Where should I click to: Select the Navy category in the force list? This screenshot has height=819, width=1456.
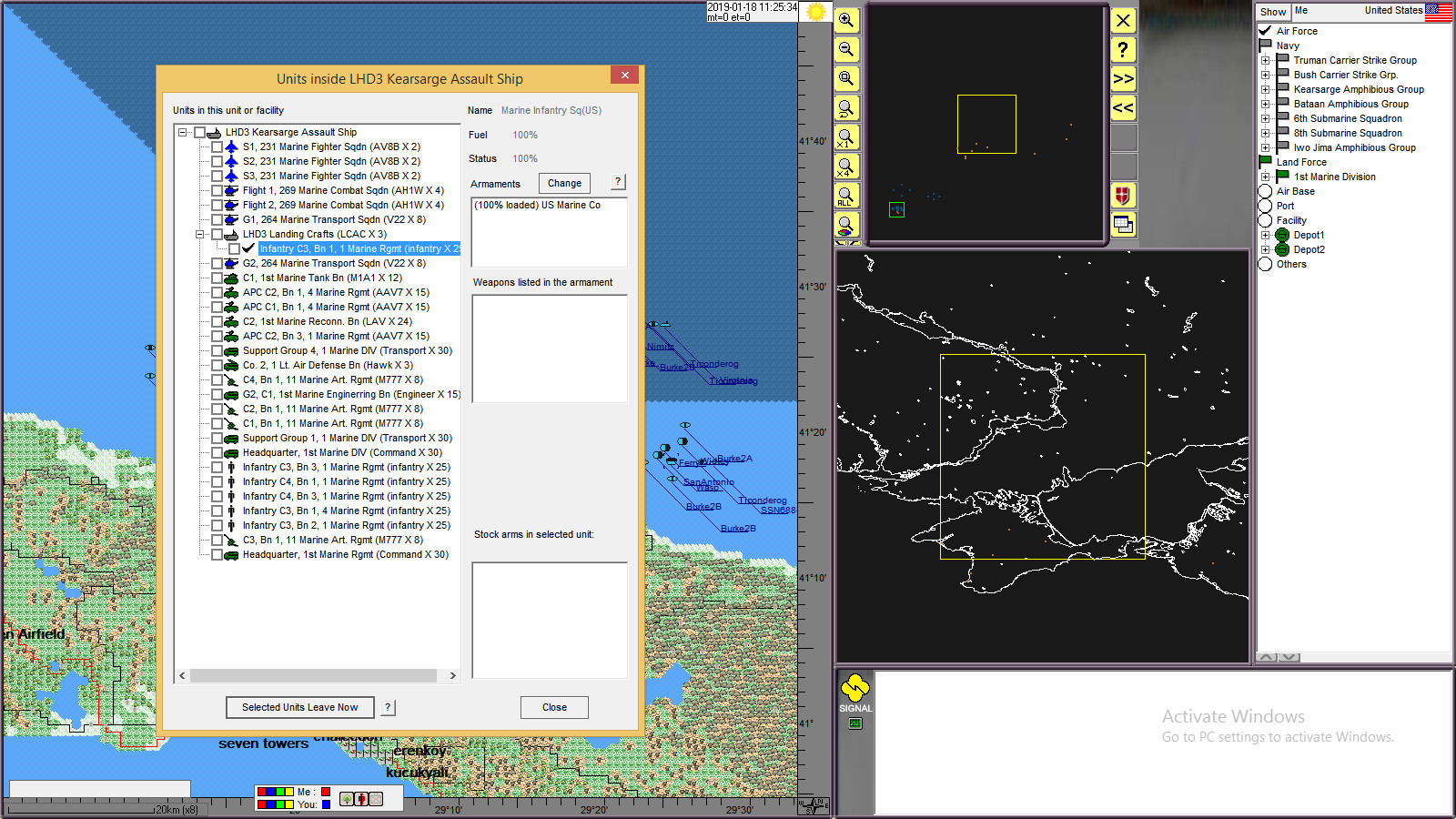click(x=1287, y=45)
